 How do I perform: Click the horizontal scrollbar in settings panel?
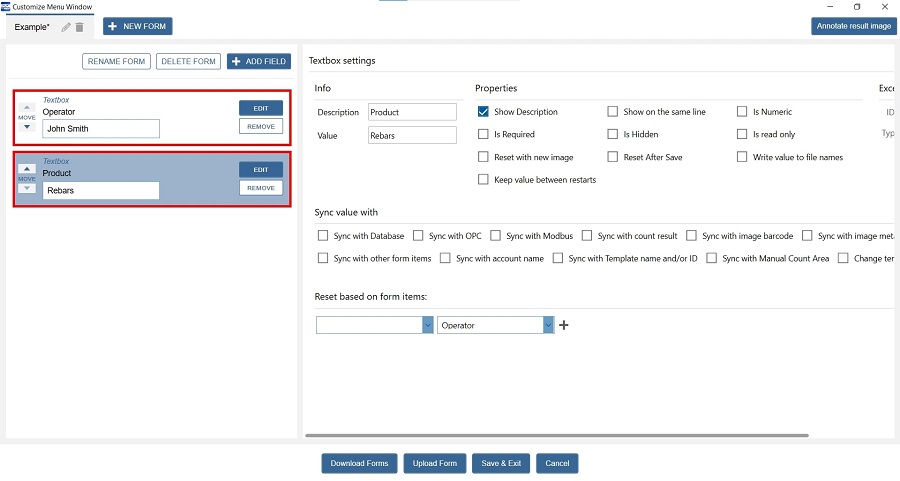click(556, 435)
